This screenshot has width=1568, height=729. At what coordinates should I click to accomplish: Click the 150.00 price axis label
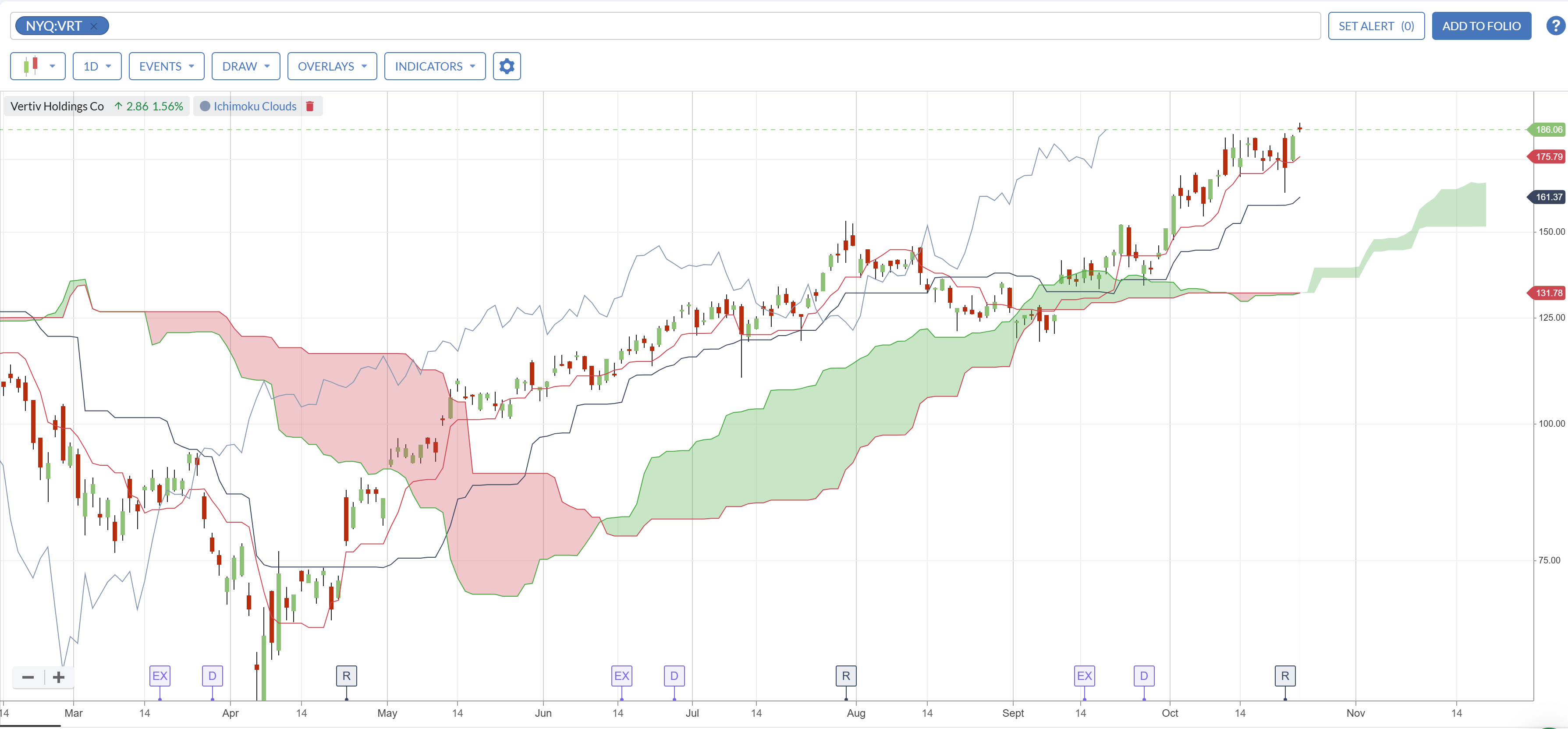[x=1551, y=232]
